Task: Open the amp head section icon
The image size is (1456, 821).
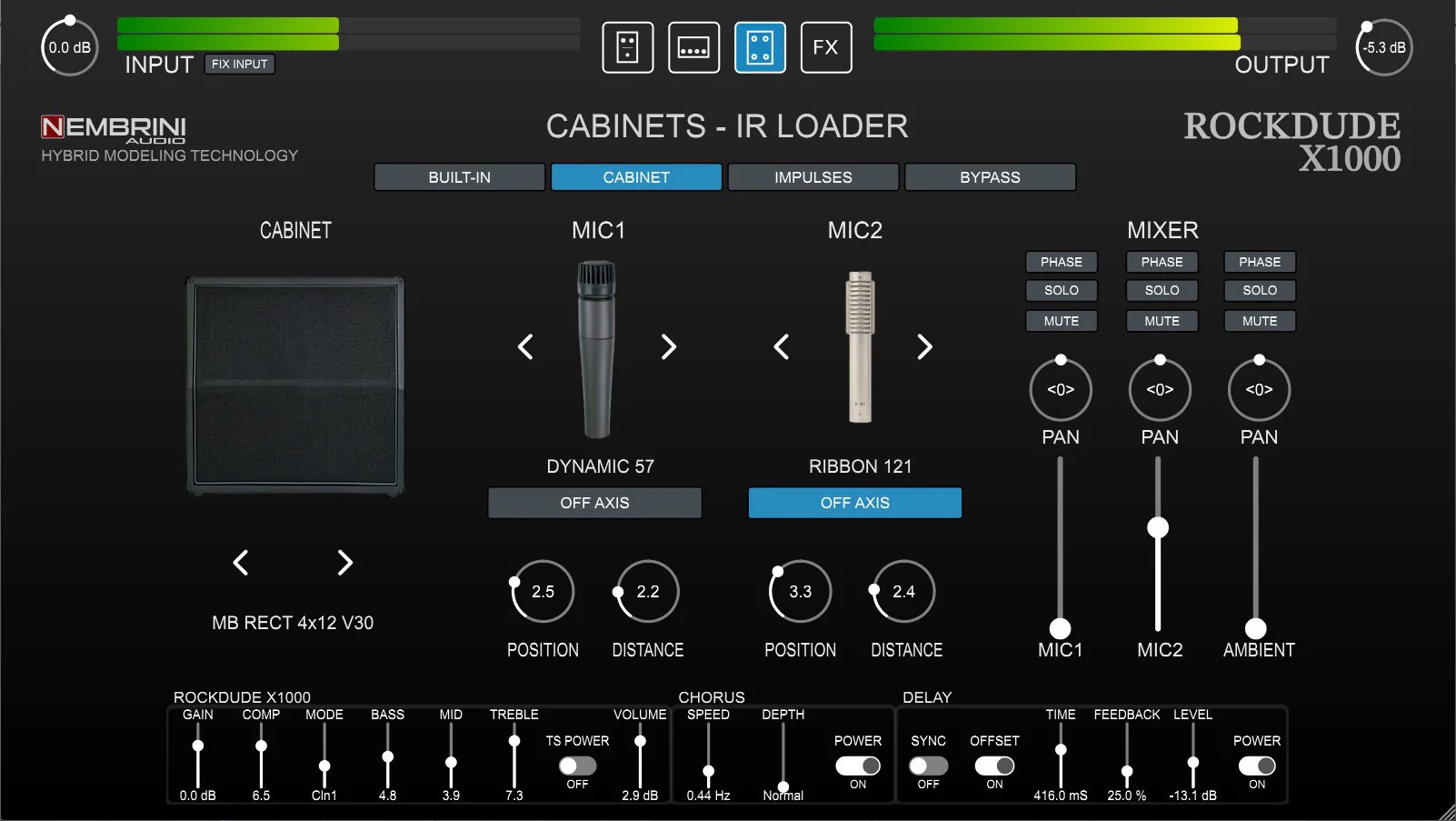Action: click(693, 47)
